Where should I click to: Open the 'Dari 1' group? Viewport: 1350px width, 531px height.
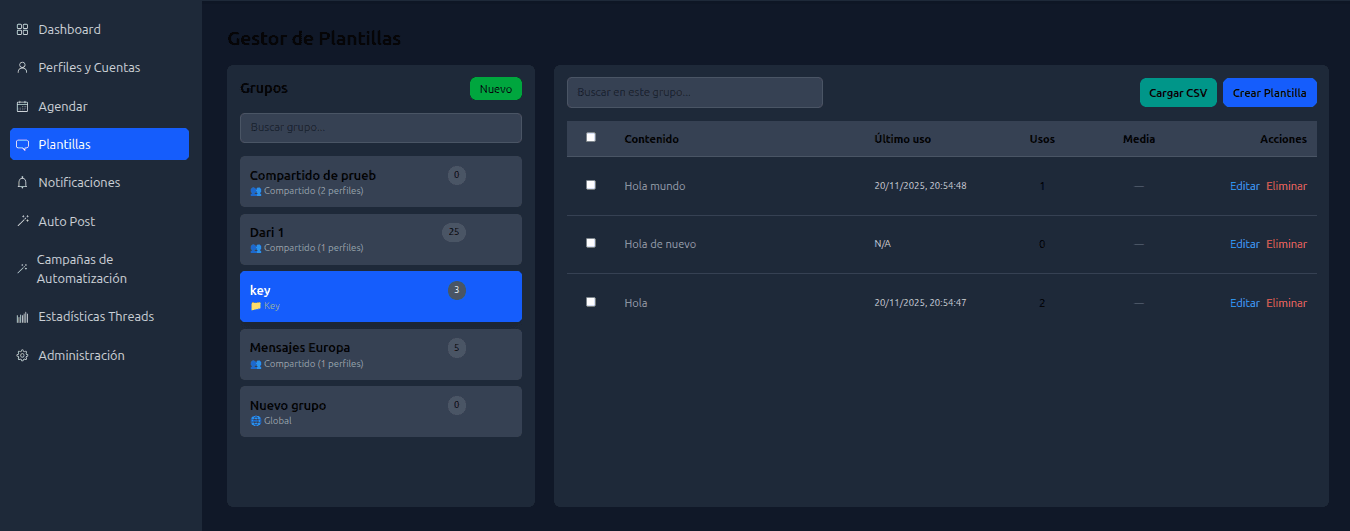point(380,239)
